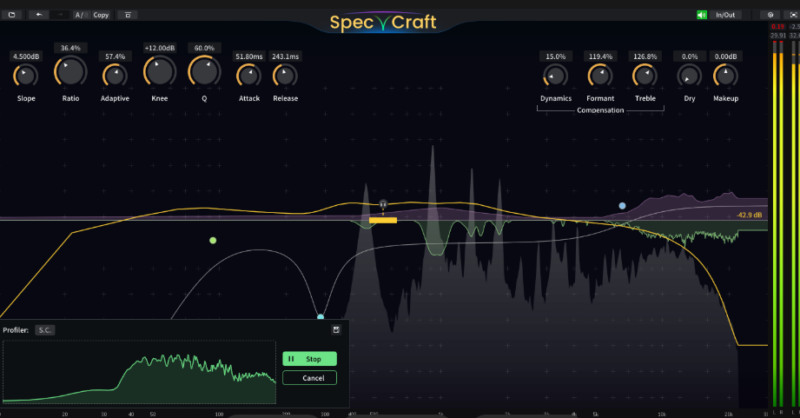Click the Compensation group label
800x418 pixels.
click(x=601, y=110)
